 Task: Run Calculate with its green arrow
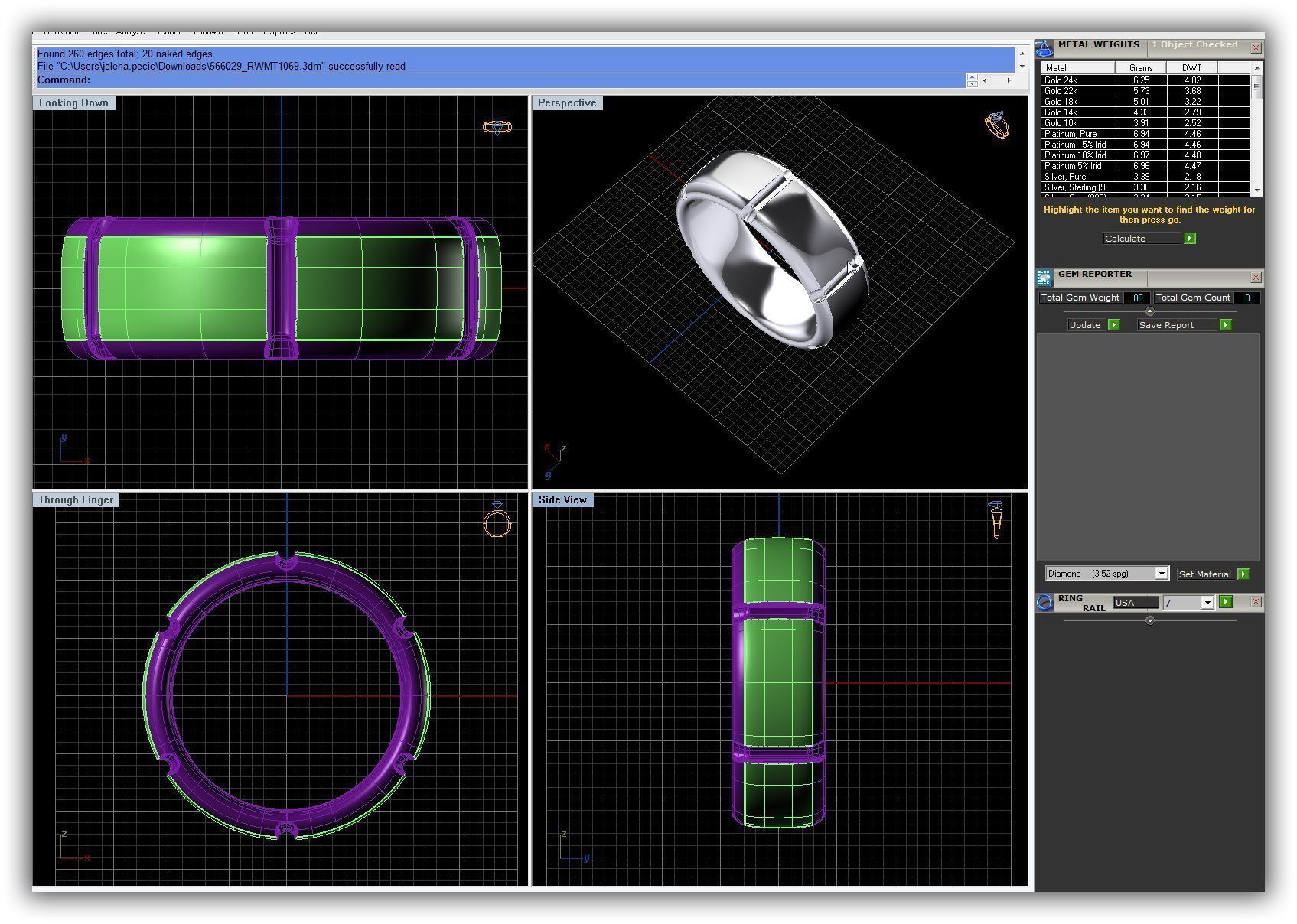click(x=1190, y=239)
